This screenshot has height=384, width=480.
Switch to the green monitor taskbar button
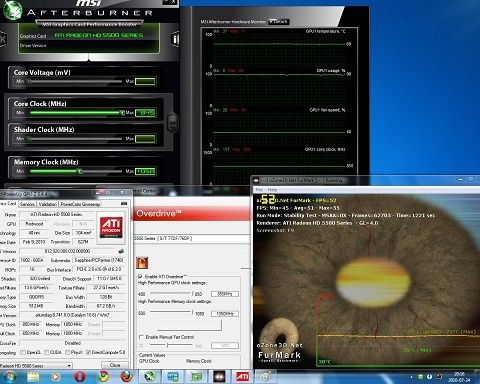(x=196, y=377)
